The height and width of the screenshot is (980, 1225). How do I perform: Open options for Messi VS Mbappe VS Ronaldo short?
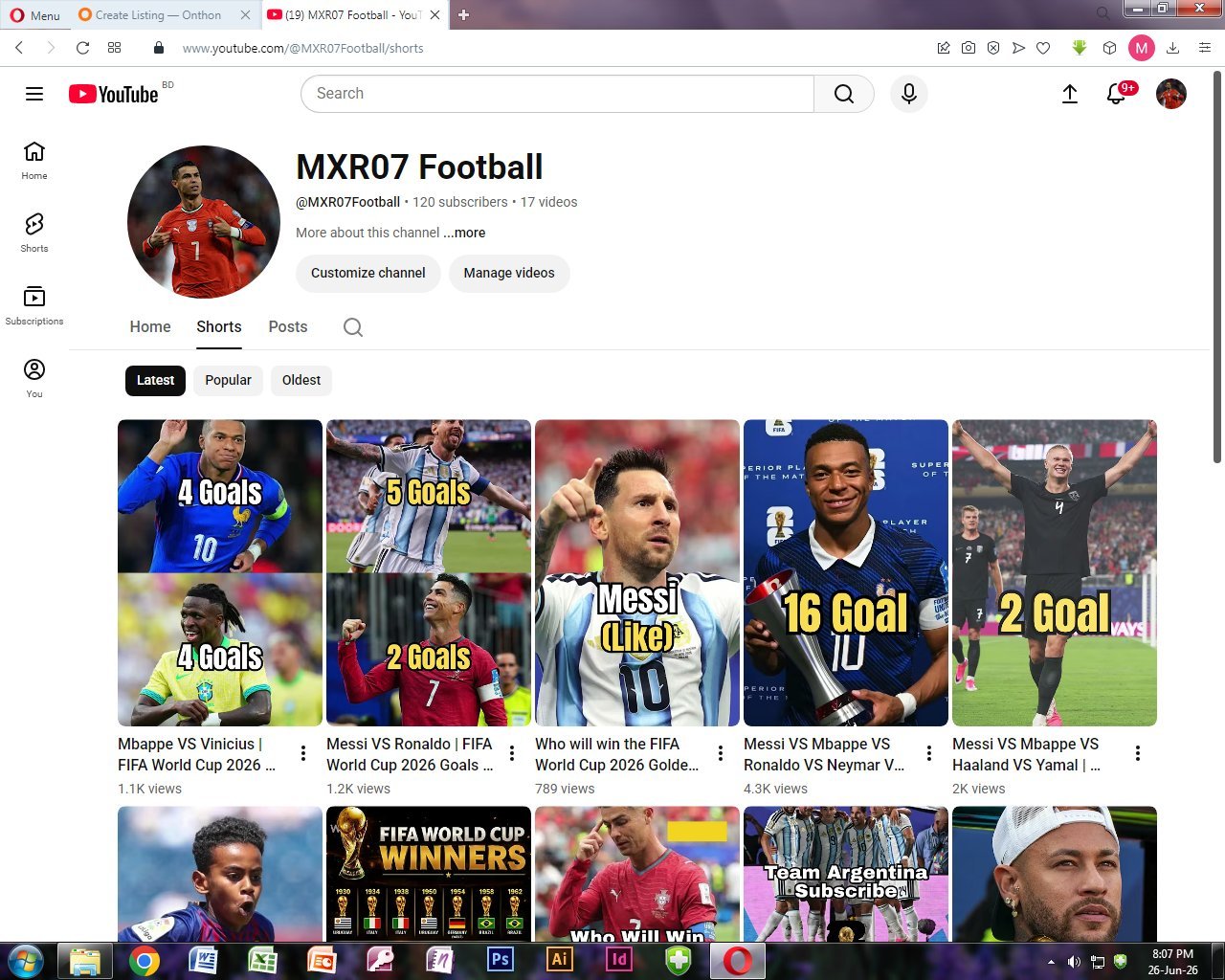pos(929,753)
